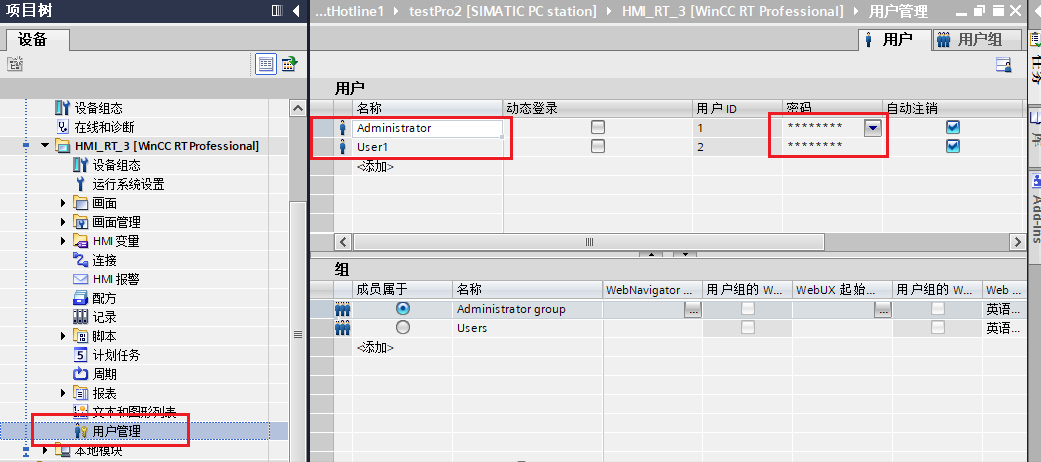This screenshot has height=462, width=1041.
Task: Toggle 动态登录 checkbox for User1
Action: [x=598, y=147]
